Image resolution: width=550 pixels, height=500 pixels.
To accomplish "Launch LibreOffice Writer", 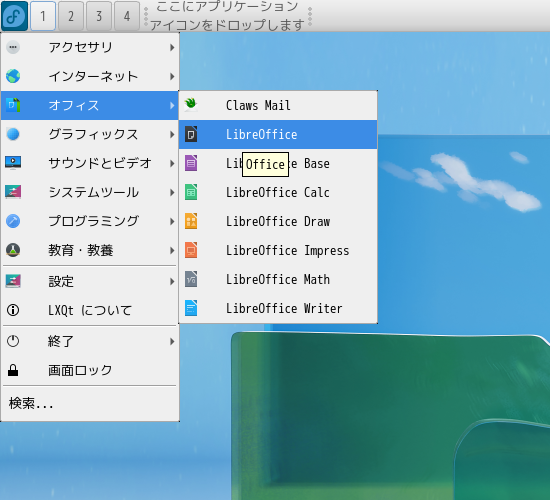I will coord(278,308).
